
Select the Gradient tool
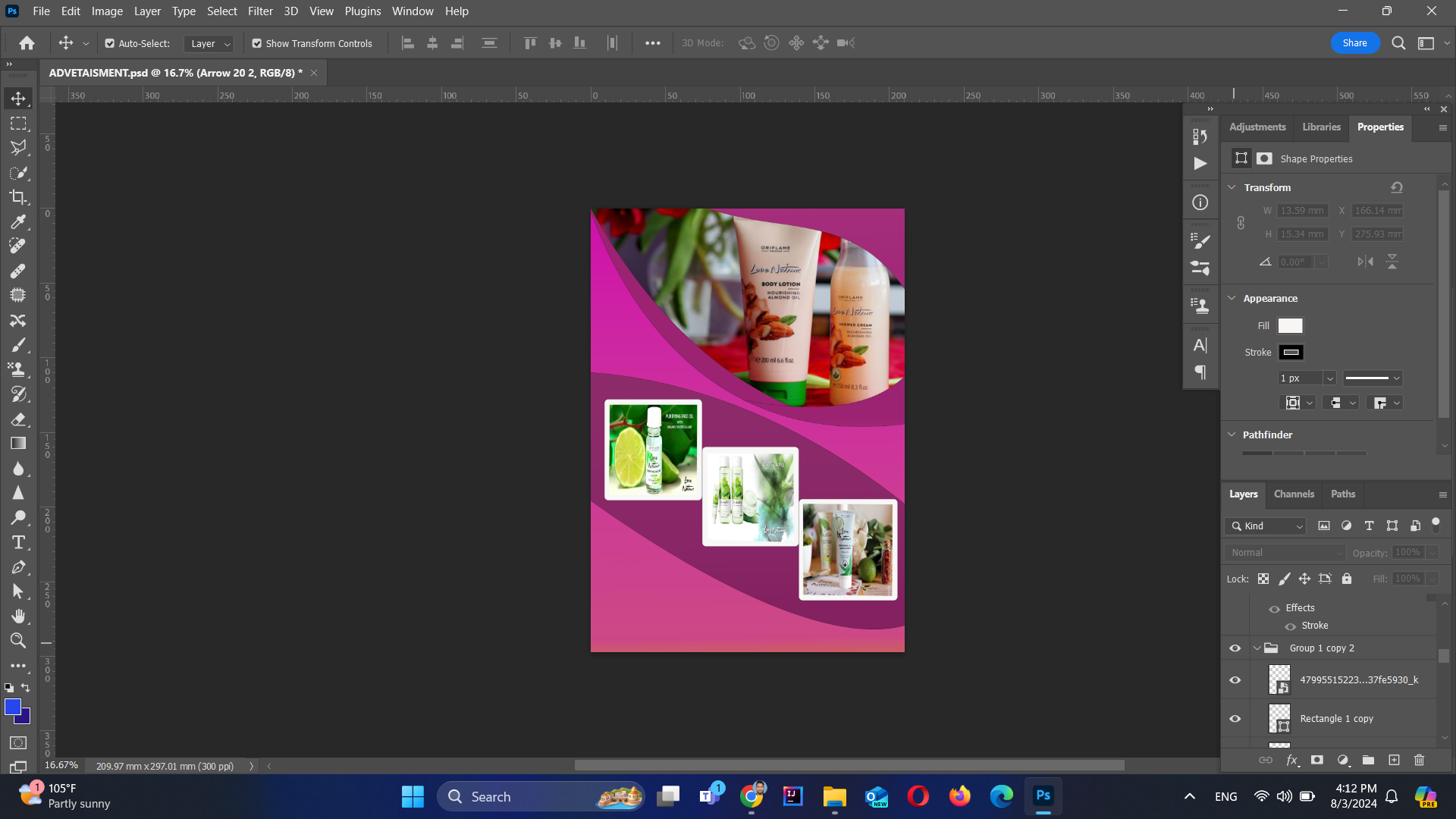(x=18, y=444)
